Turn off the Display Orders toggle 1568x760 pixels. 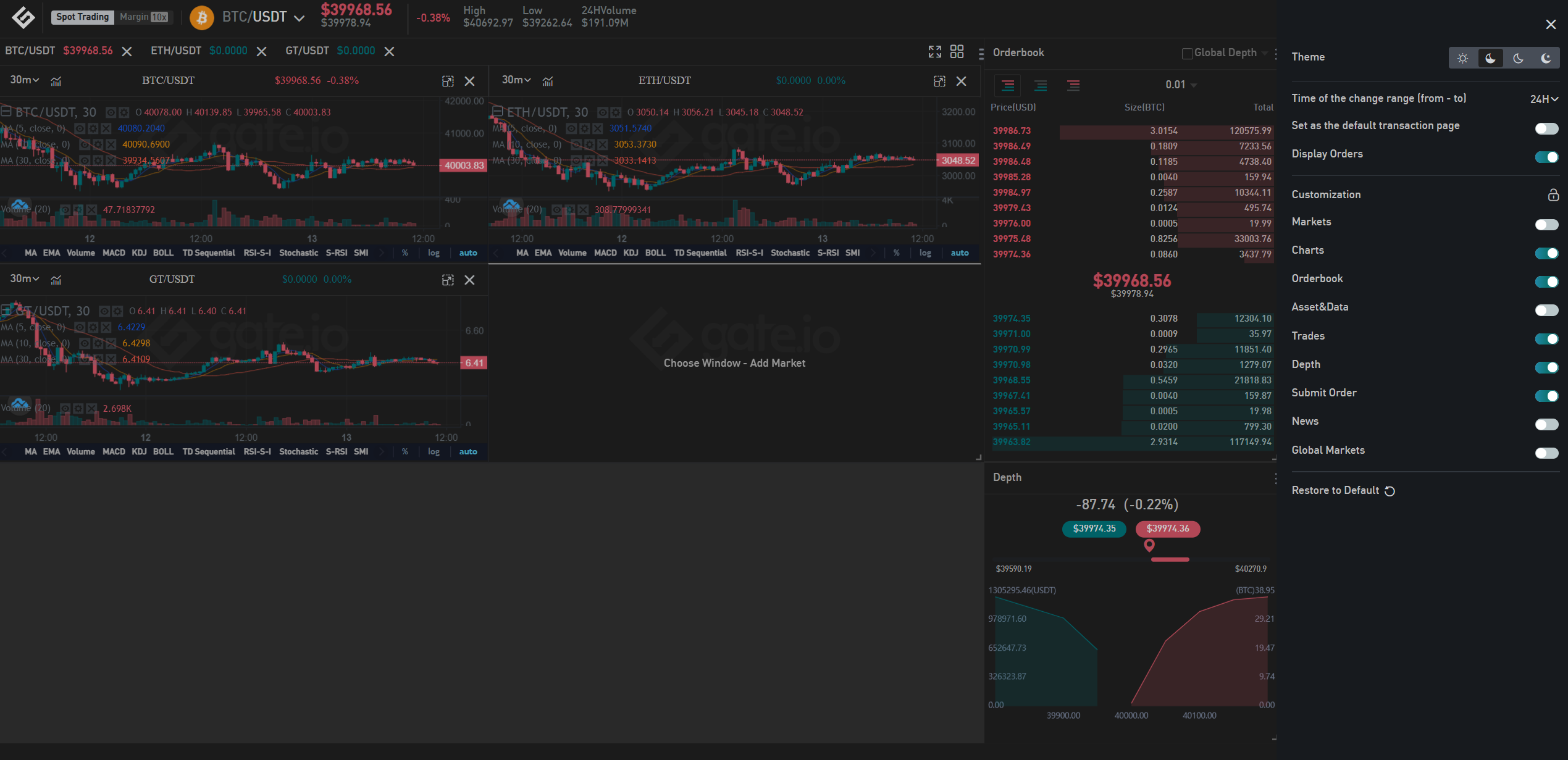point(1546,157)
